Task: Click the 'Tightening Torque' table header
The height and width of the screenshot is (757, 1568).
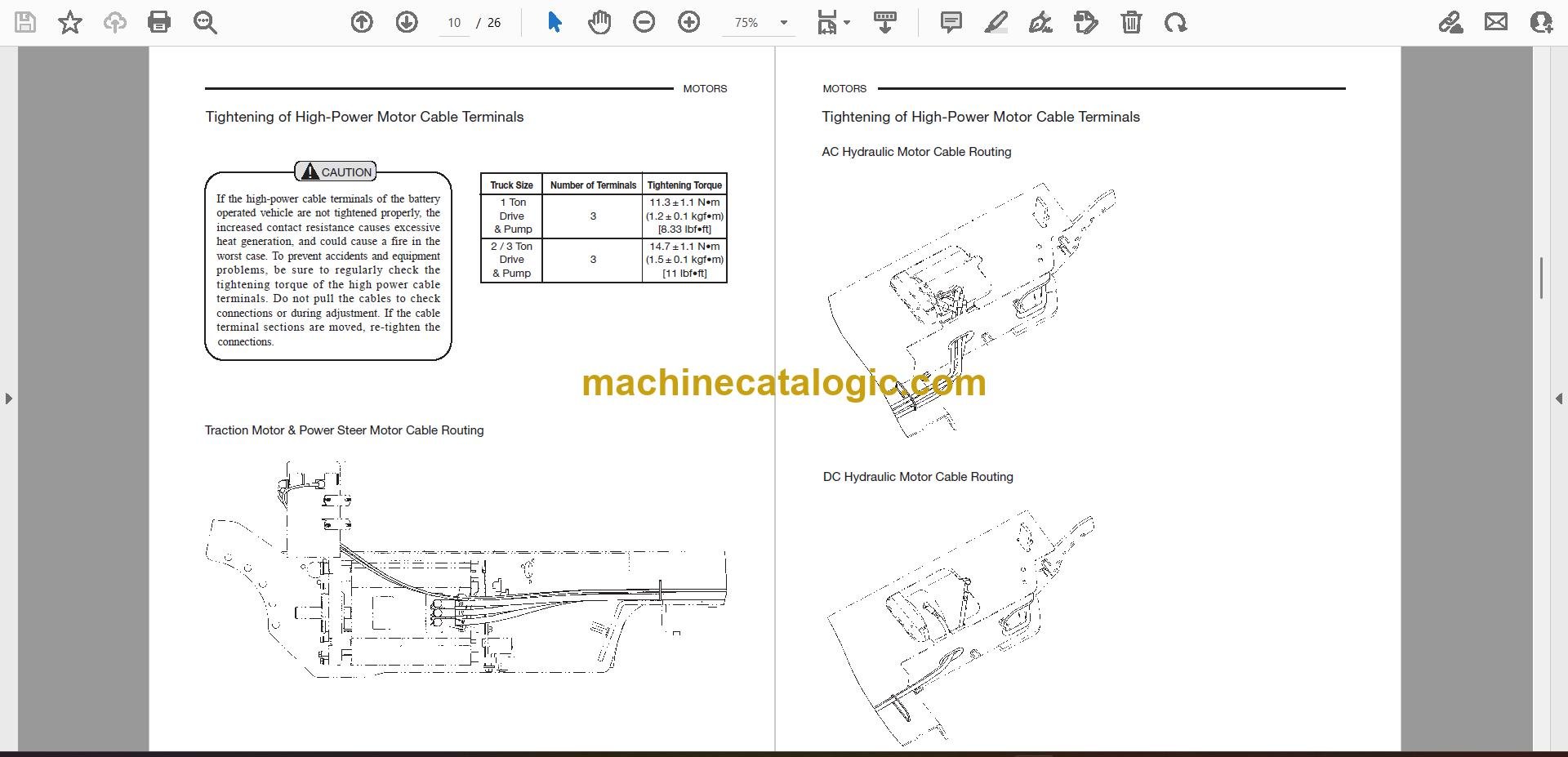Action: pos(684,185)
